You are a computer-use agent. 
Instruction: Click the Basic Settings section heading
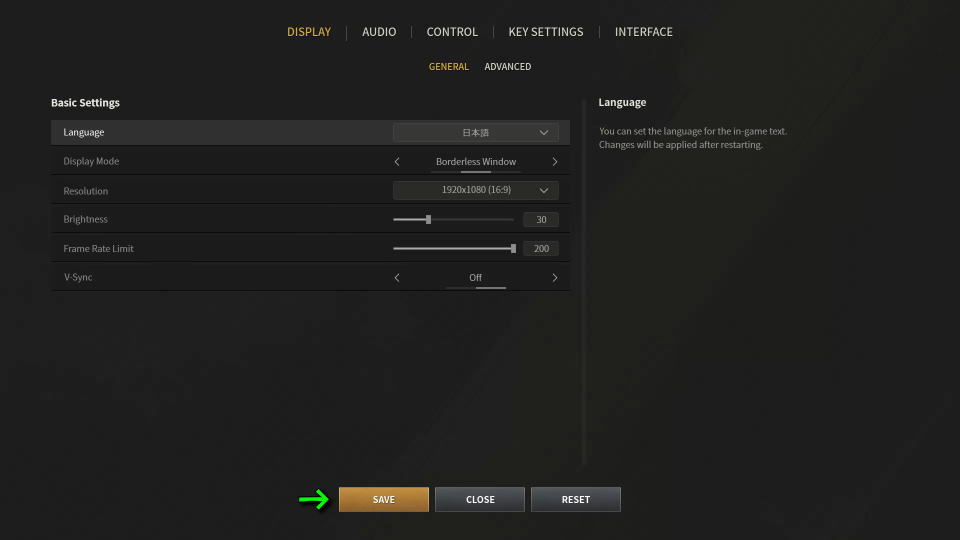click(85, 102)
